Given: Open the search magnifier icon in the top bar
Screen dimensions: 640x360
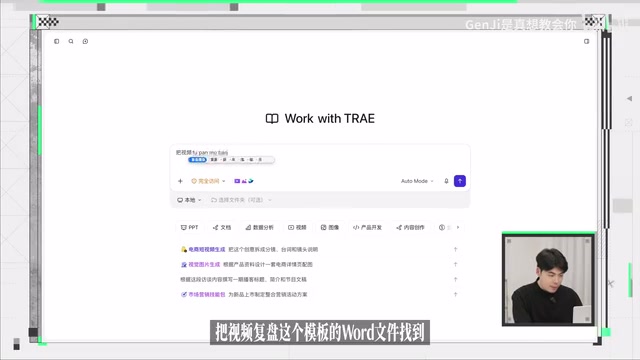Looking at the screenshot, I should (71, 41).
